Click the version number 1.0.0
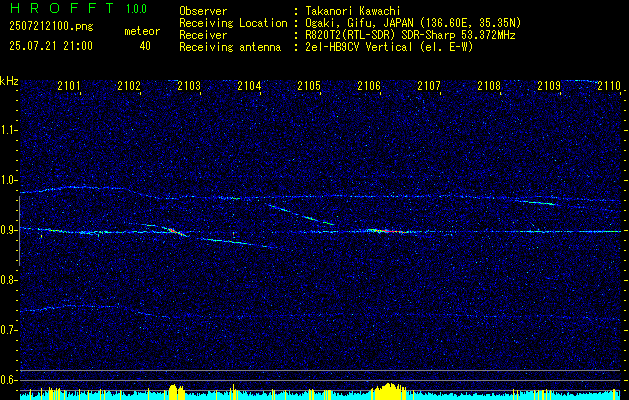This screenshot has width=629, height=400. (x=136, y=9)
